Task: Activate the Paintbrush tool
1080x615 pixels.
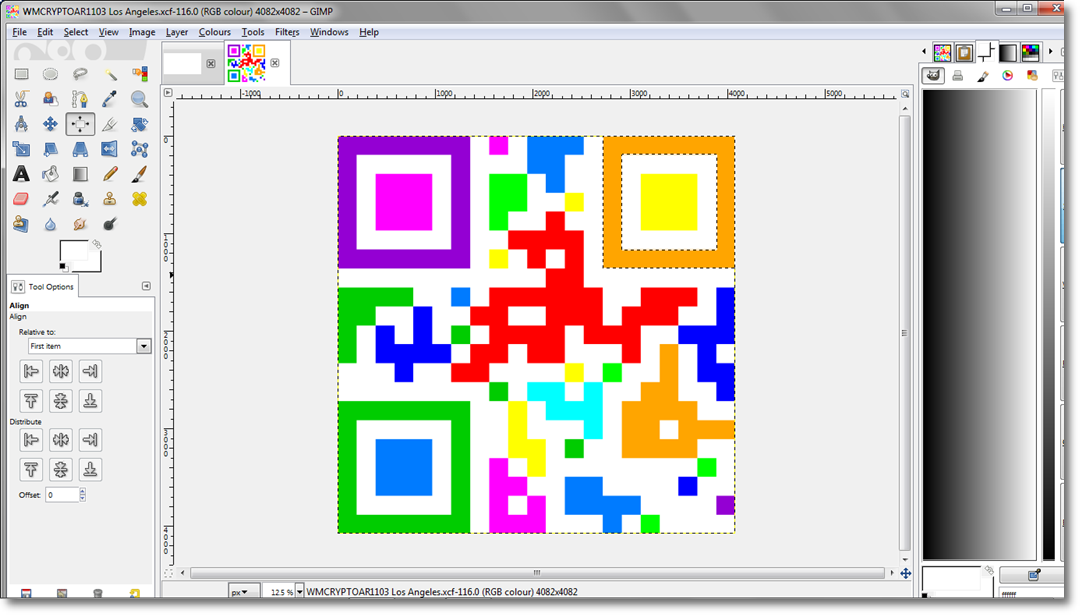Action: tap(139, 174)
